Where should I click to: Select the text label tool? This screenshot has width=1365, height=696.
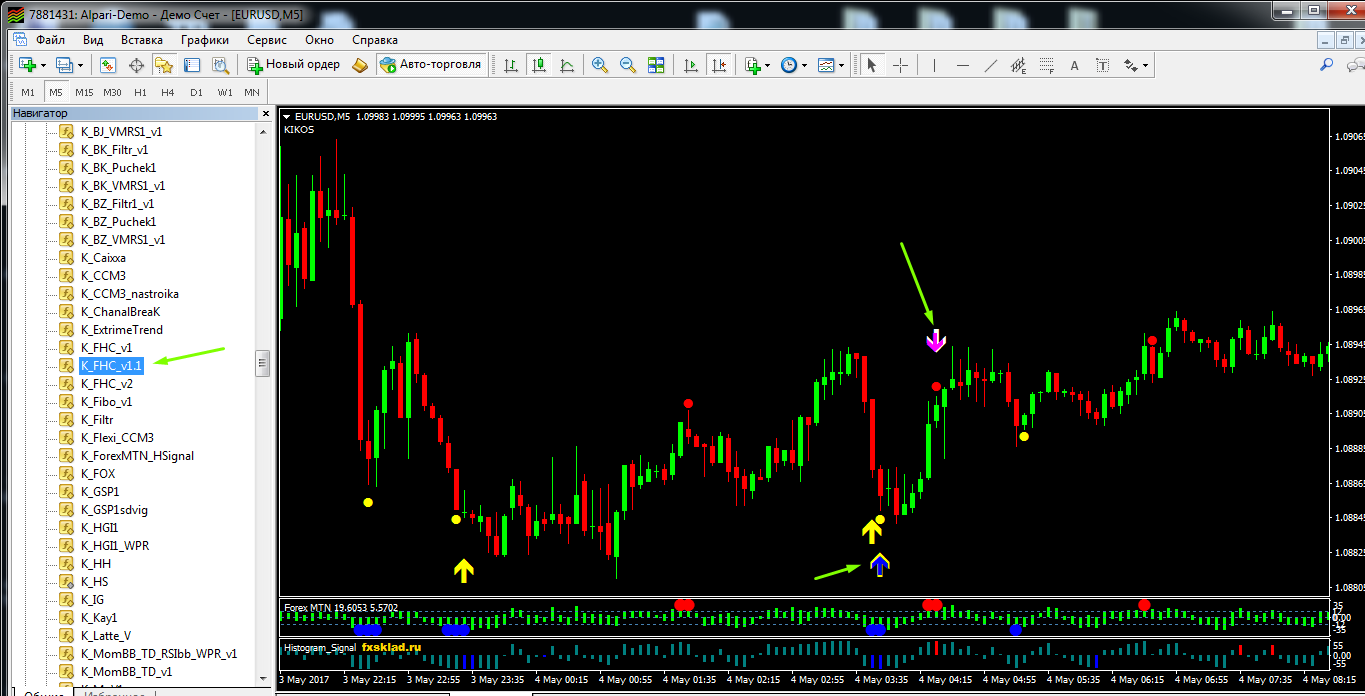click(x=1075, y=65)
